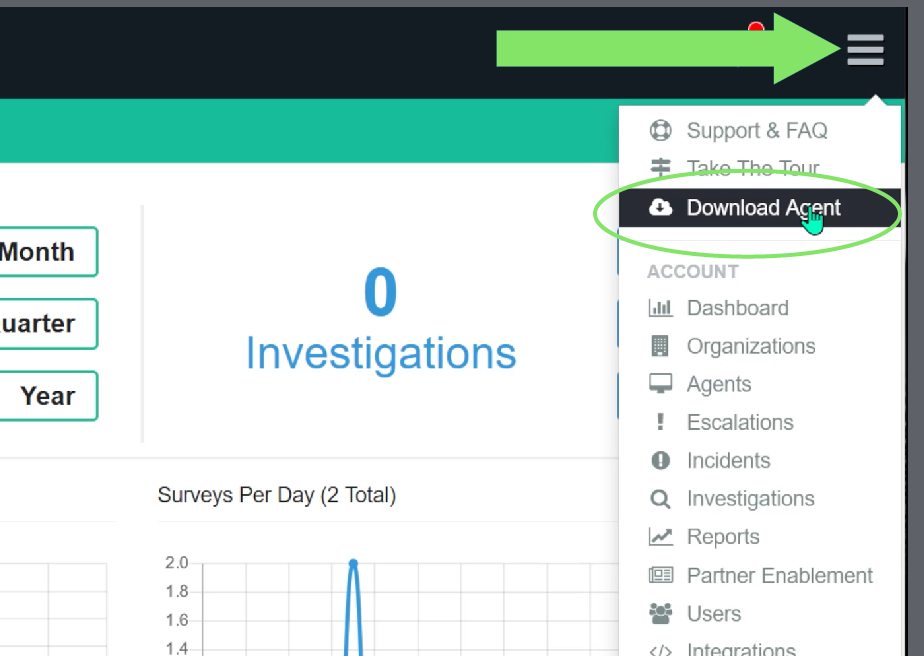
Task: Click the Organizations building icon
Action: pos(660,346)
